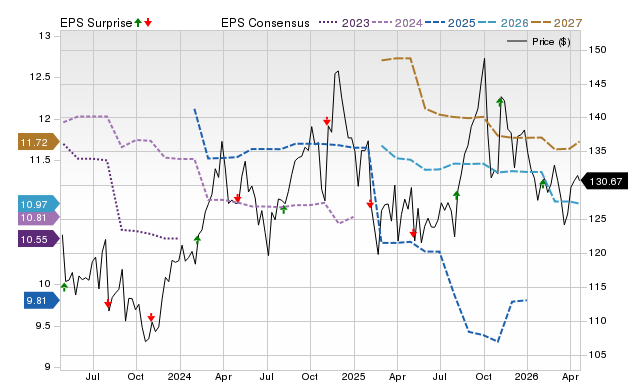The height and width of the screenshot is (382, 640).
Task: Select the red surprise arrow for November 2023
Action: click(151, 317)
